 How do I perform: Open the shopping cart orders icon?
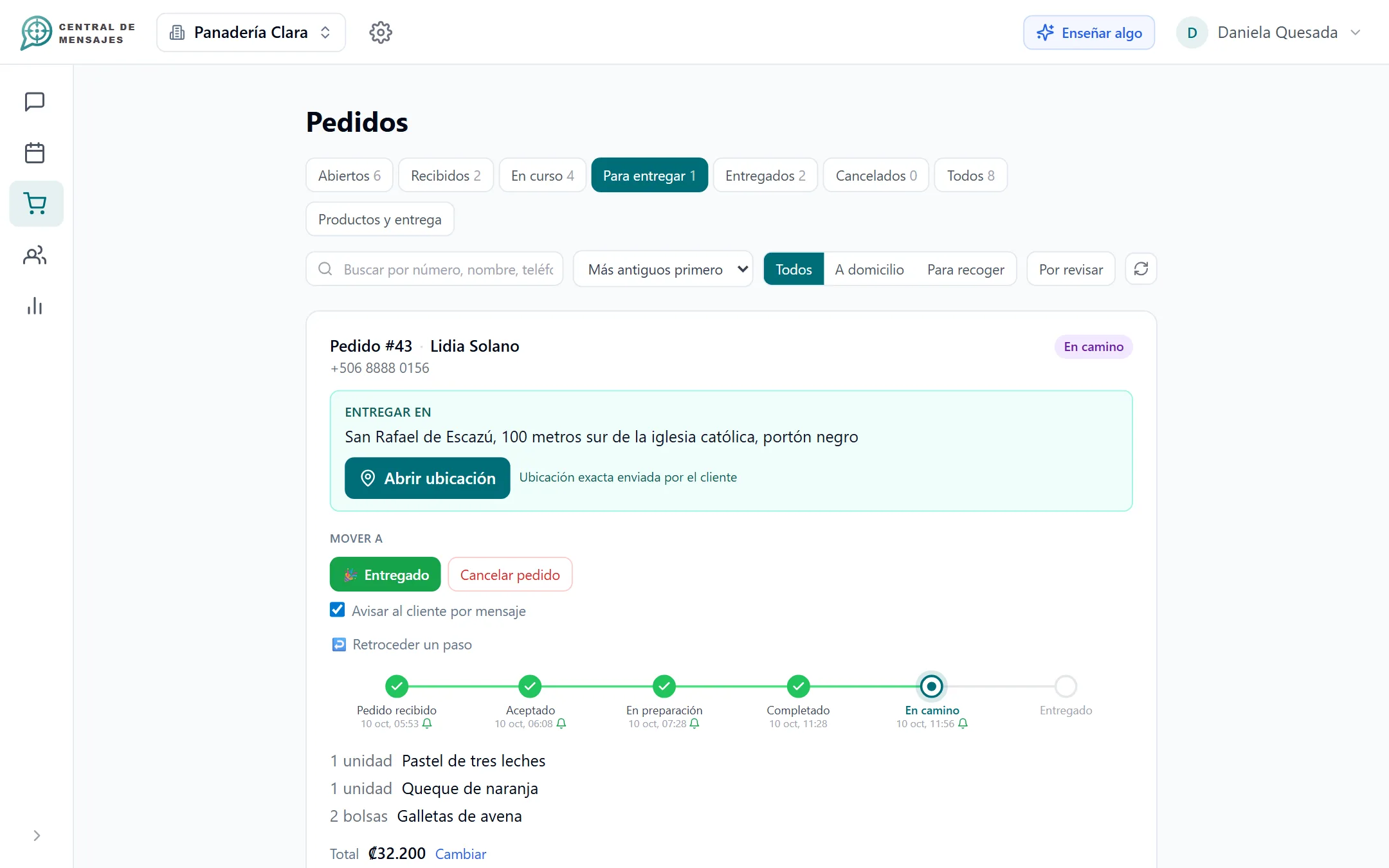click(36, 203)
